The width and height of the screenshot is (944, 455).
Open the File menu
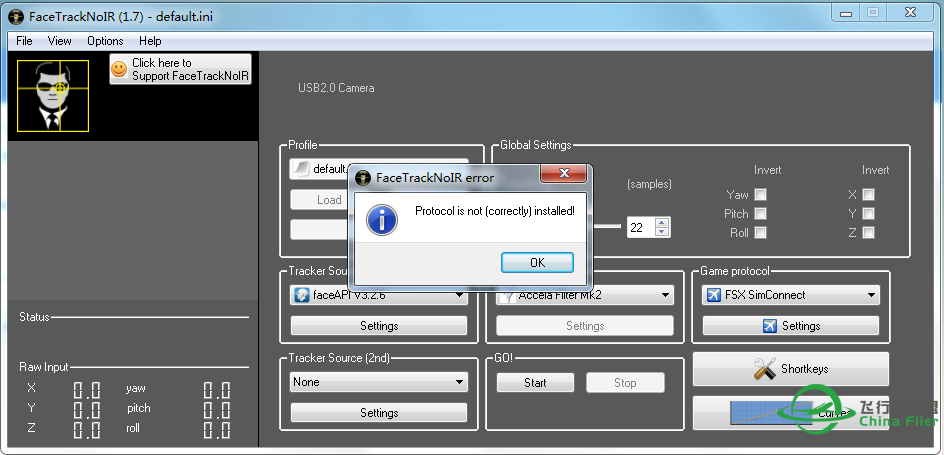point(24,41)
